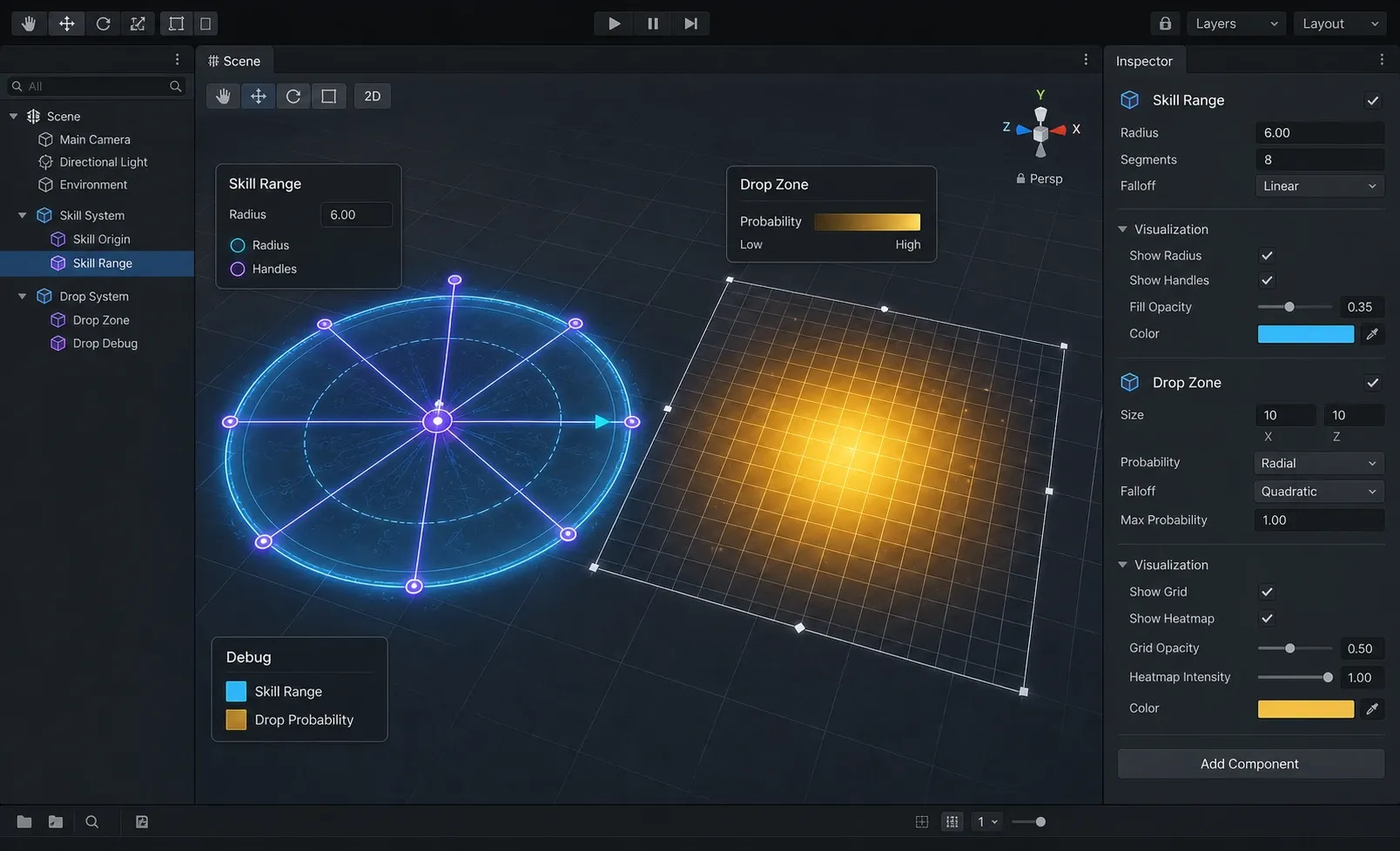
Task: Collapse the Drop System group
Action: click(22, 296)
